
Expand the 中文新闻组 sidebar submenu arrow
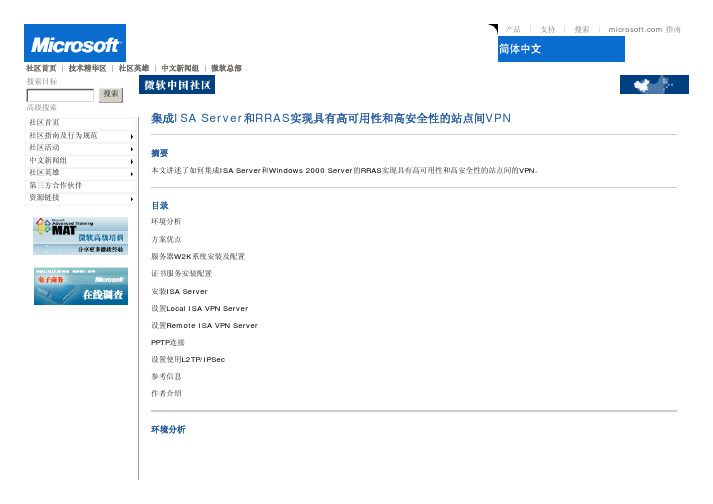coord(132,161)
